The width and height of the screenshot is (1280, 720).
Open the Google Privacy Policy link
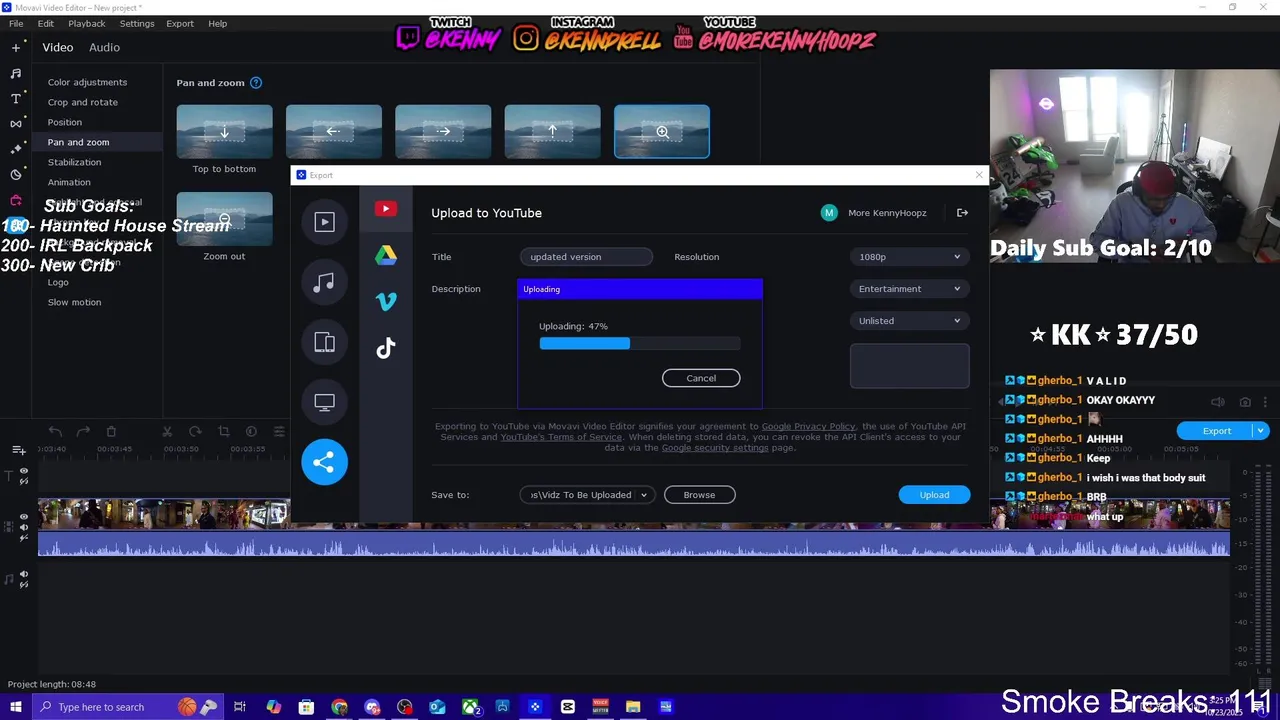(808, 426)
